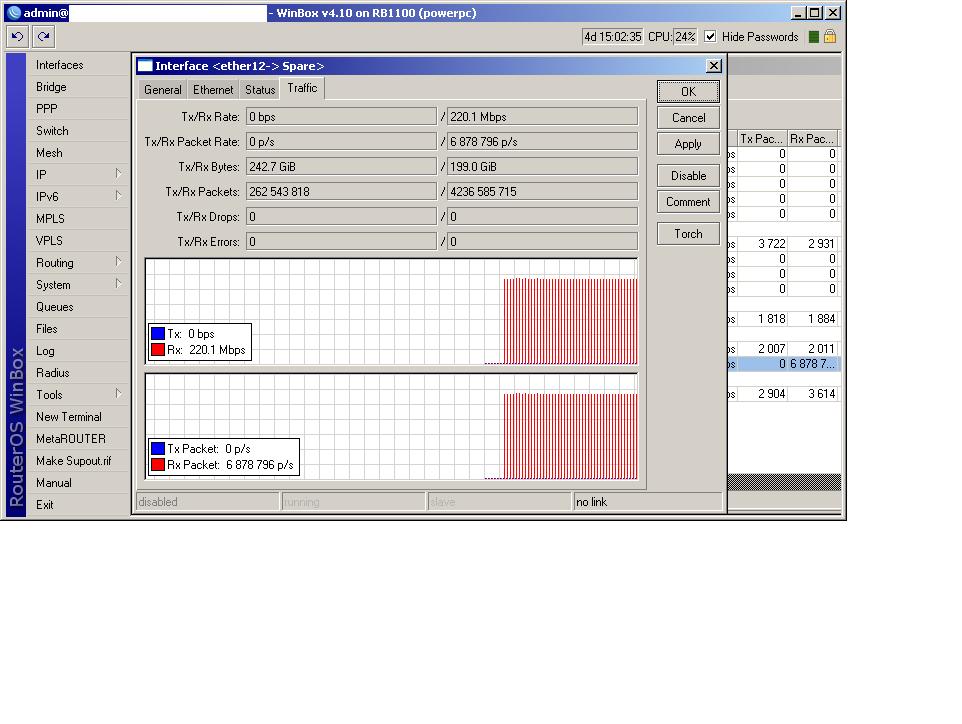Click the blue Tx Packet swatch
Viewport: 962px width, 724px height.
point(158,449)
